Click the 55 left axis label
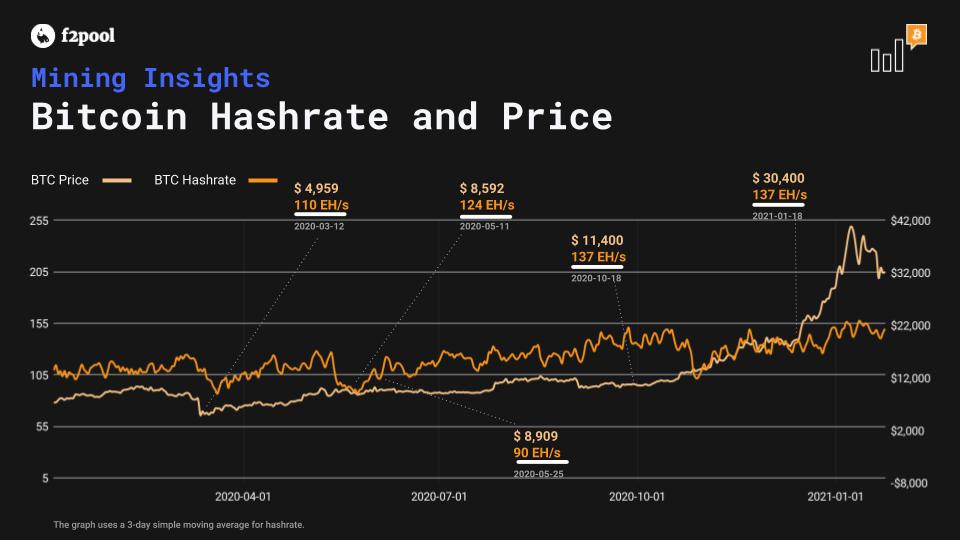960x540 pixels. pos(42,427)
